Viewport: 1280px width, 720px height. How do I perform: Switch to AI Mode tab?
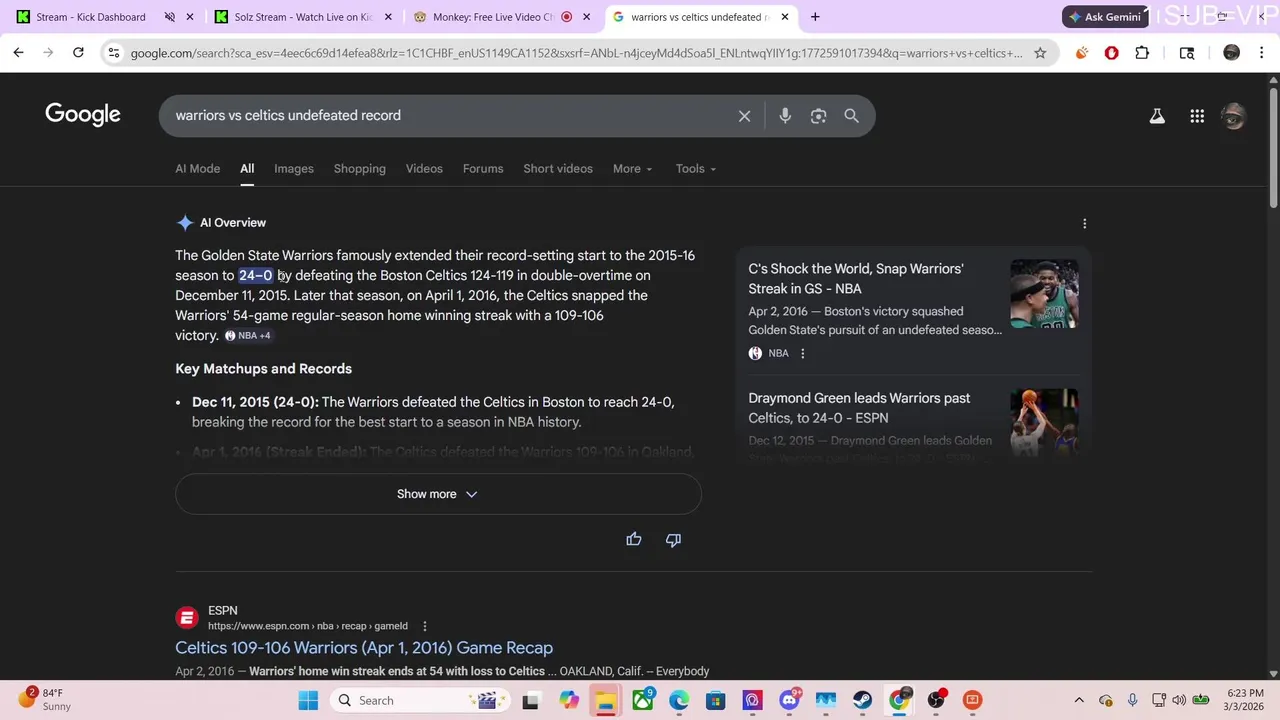tap(197, 169)
